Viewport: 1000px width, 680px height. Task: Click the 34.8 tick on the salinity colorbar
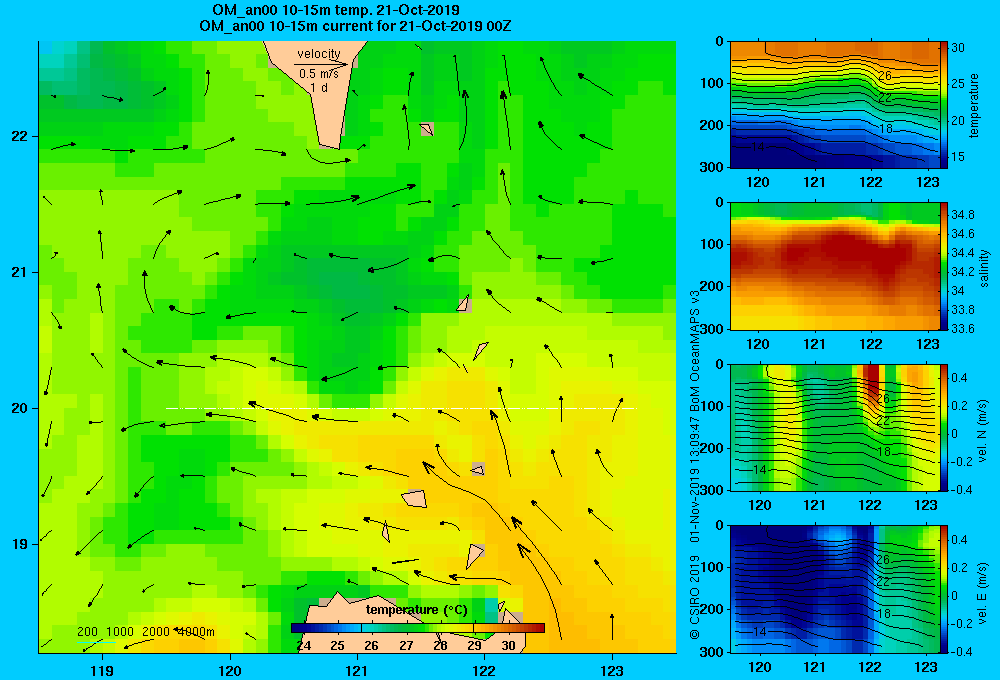coord(962,214)
